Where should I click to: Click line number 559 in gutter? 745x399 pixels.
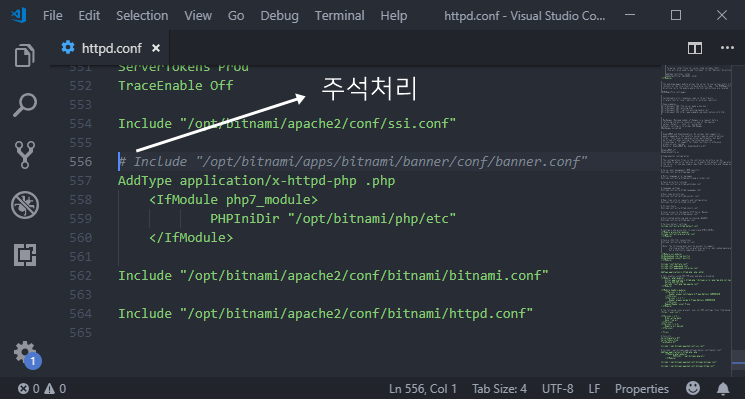[81, 218]
